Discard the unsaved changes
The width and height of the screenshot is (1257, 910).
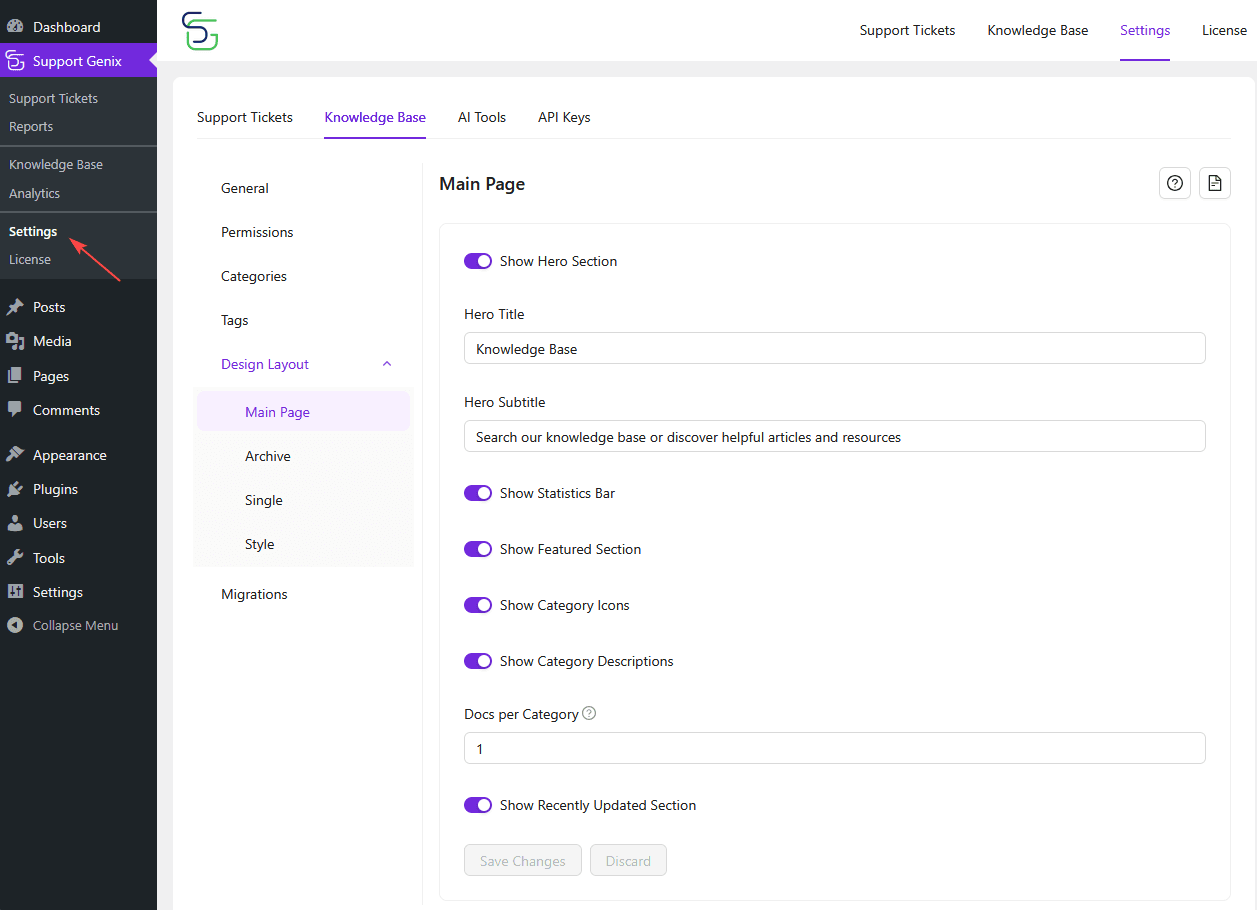coord(628,860)
